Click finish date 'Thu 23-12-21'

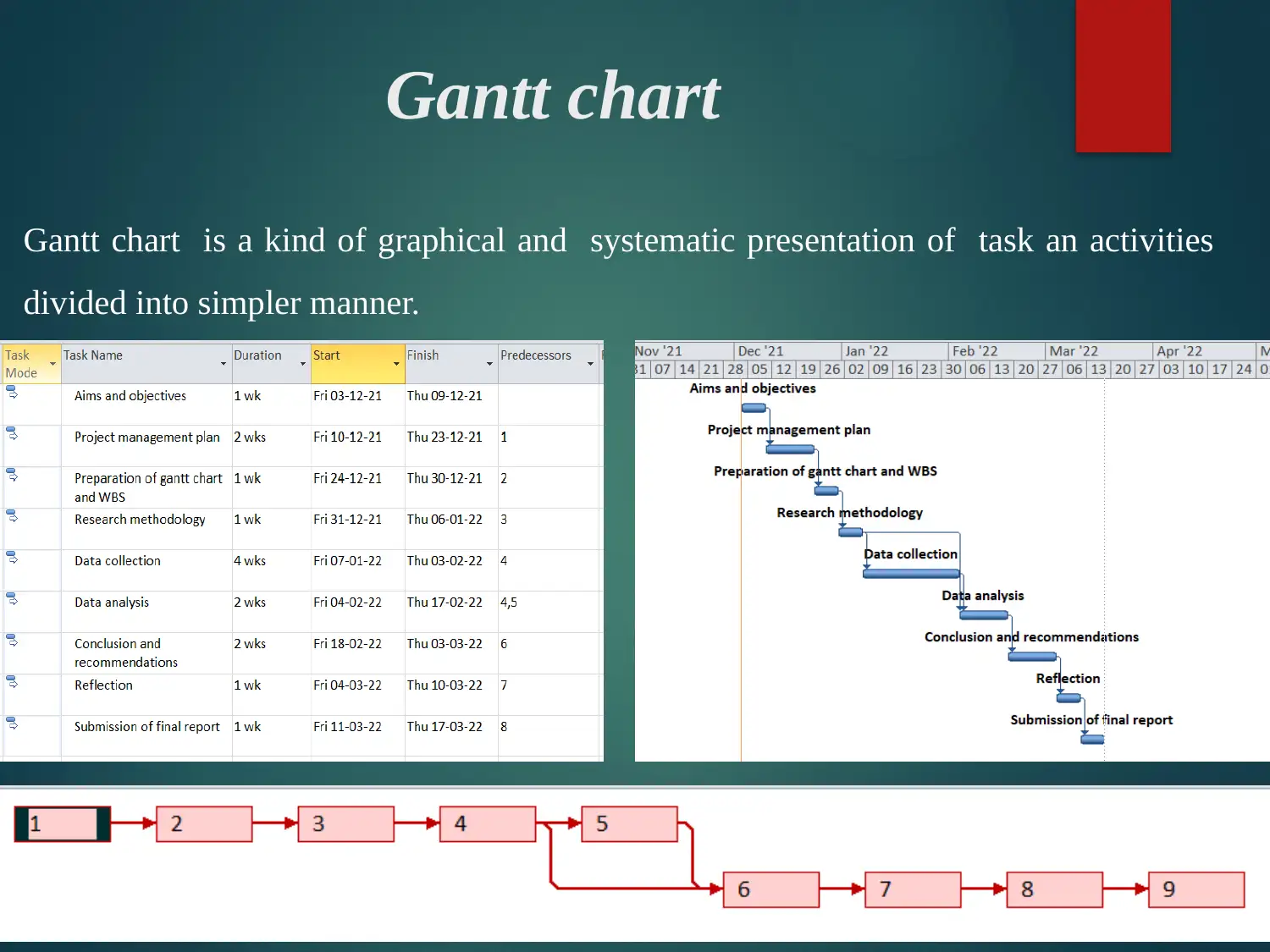[x=451, y=446]
